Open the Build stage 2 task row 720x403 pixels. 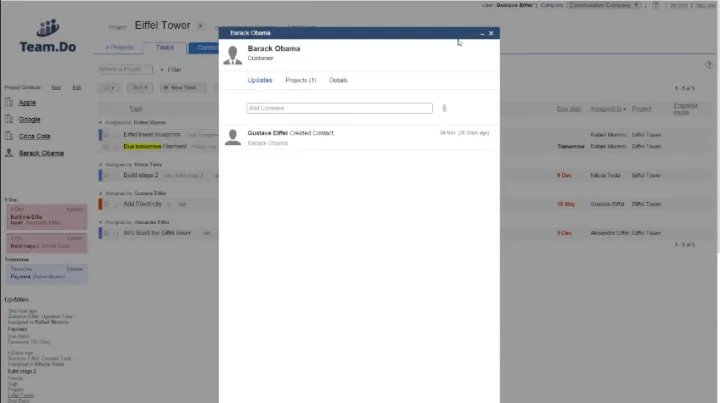(x=141, y=175)
